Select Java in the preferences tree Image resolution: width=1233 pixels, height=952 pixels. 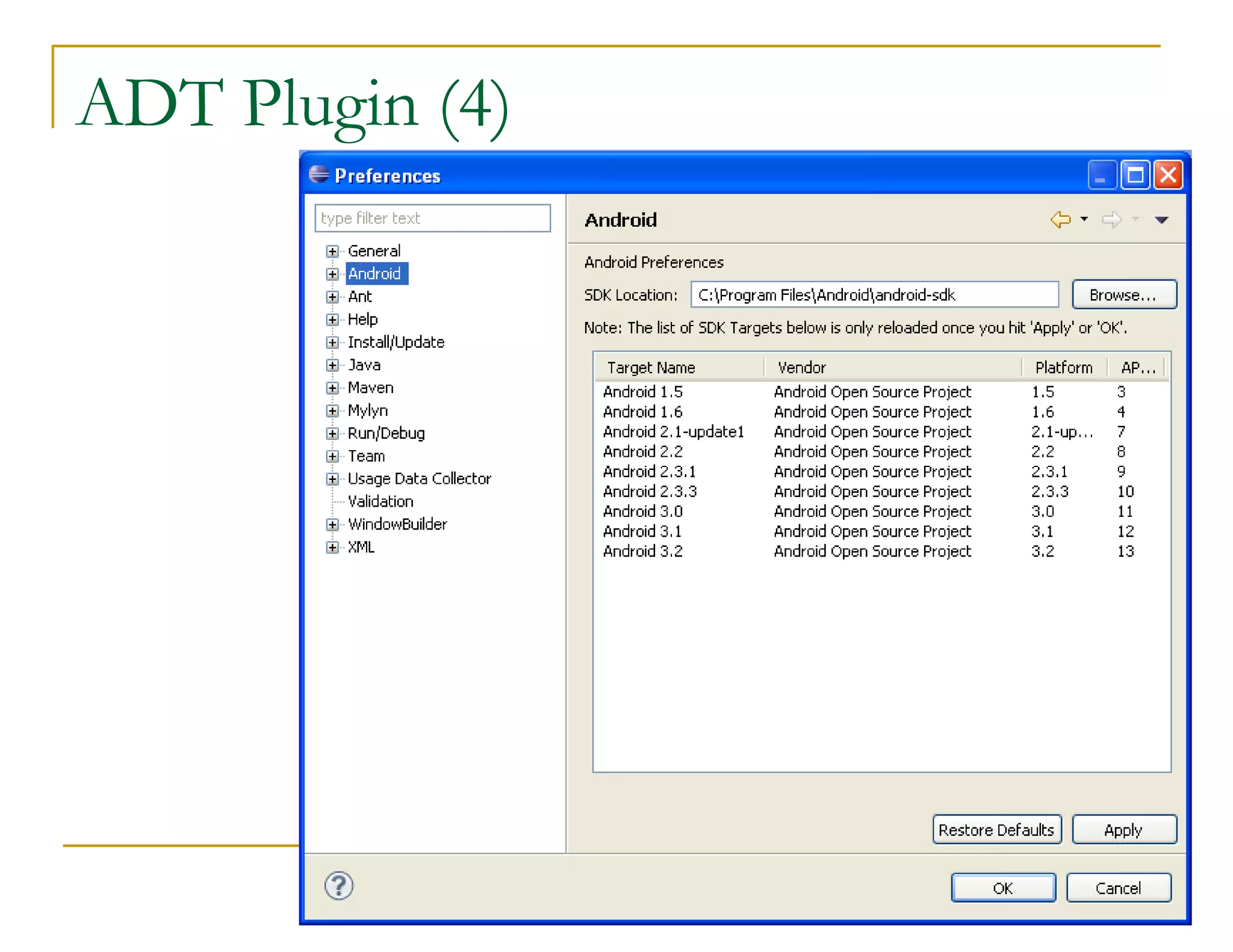coord(364,365)
